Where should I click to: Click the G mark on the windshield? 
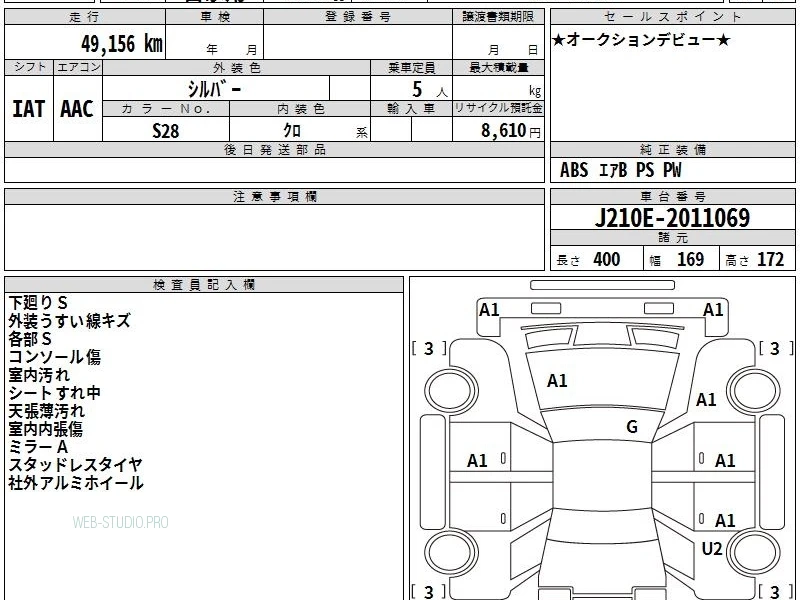(632, 426)
